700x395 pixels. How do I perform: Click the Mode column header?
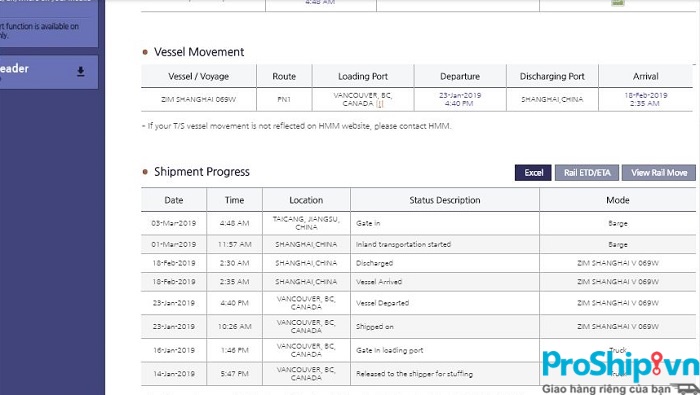click(x=617, y=200)
